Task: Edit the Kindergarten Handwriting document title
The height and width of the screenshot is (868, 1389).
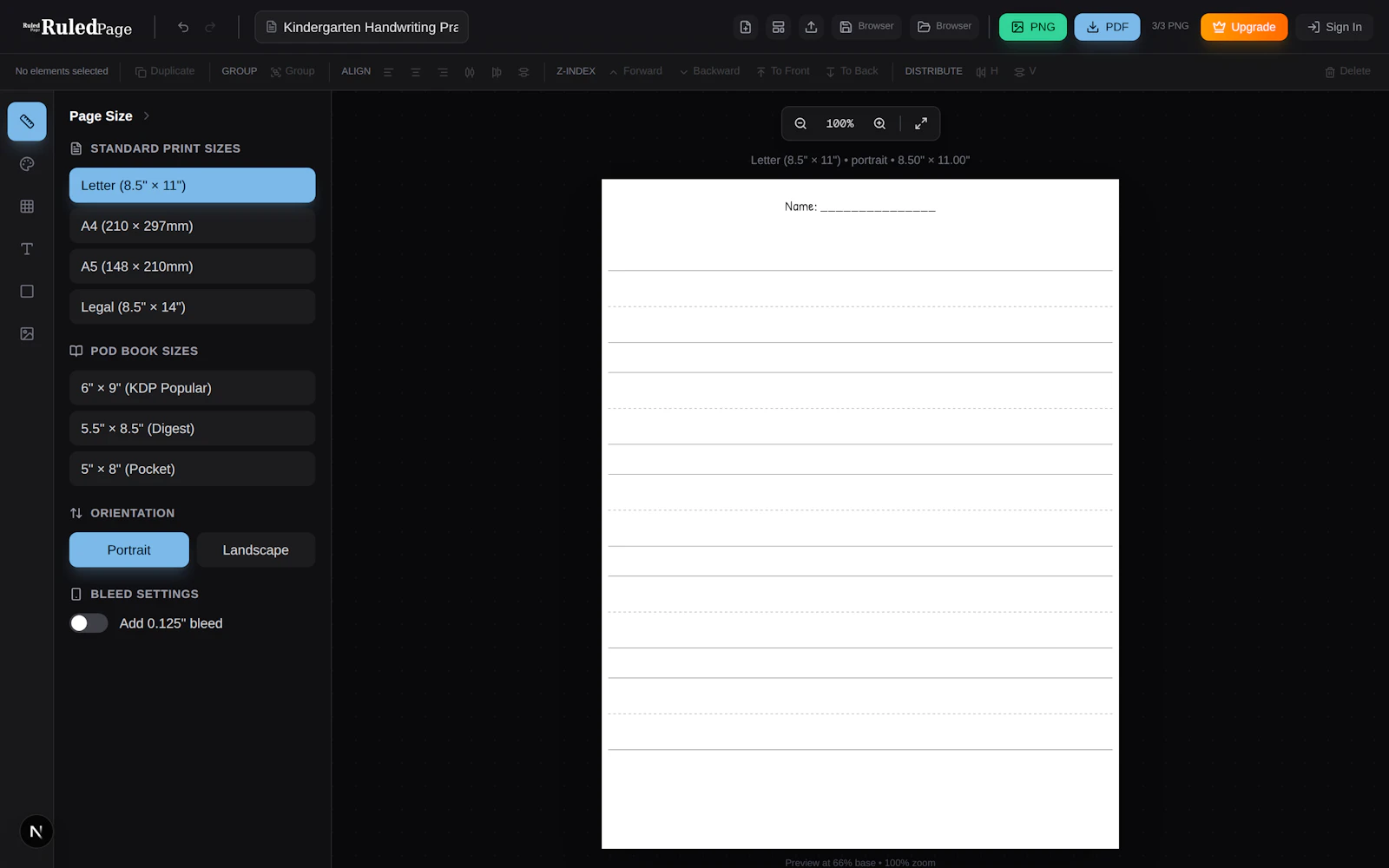Action: coord(362,27)
